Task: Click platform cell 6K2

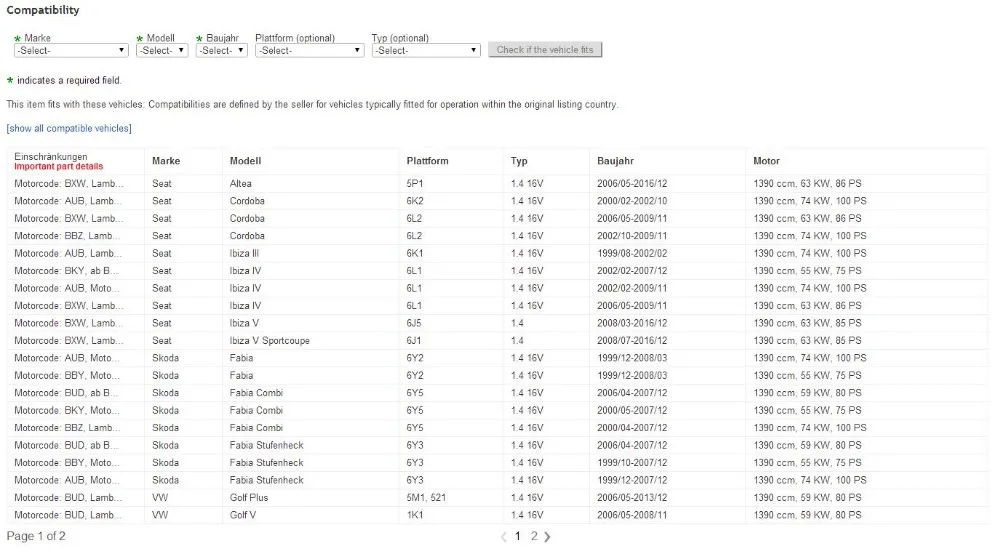Action: click(415, 201)
